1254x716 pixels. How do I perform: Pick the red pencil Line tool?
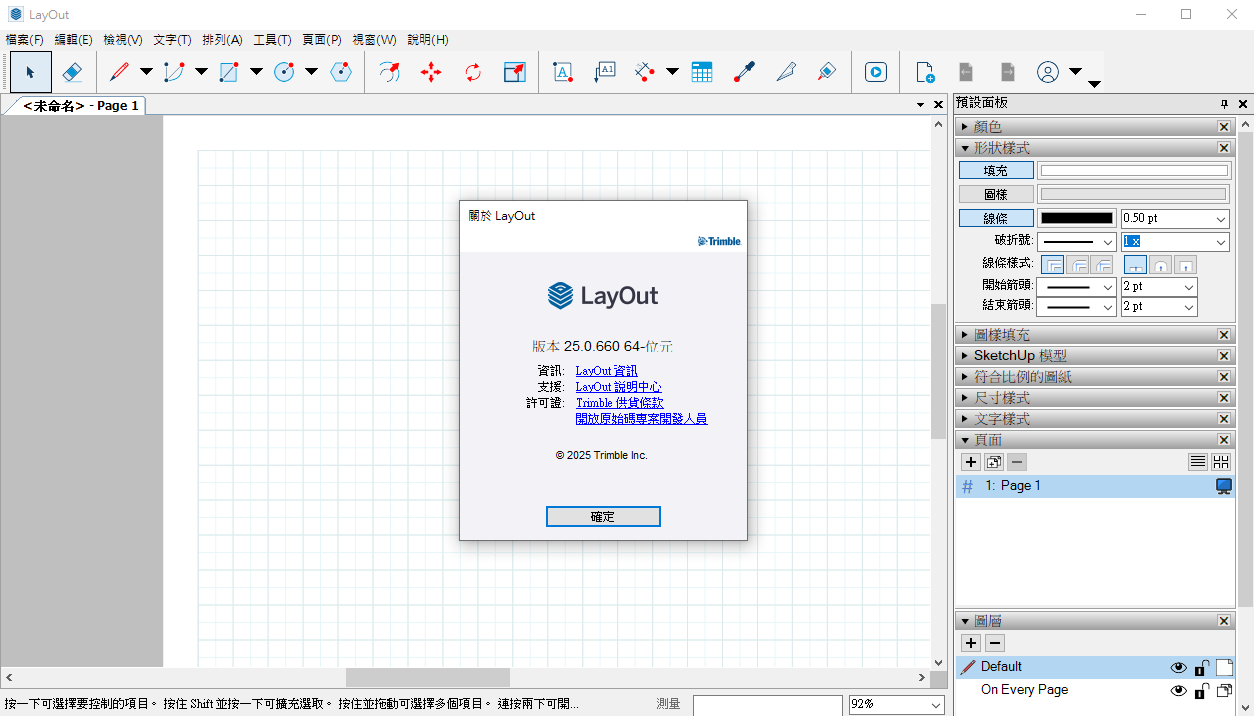[119, 72]
